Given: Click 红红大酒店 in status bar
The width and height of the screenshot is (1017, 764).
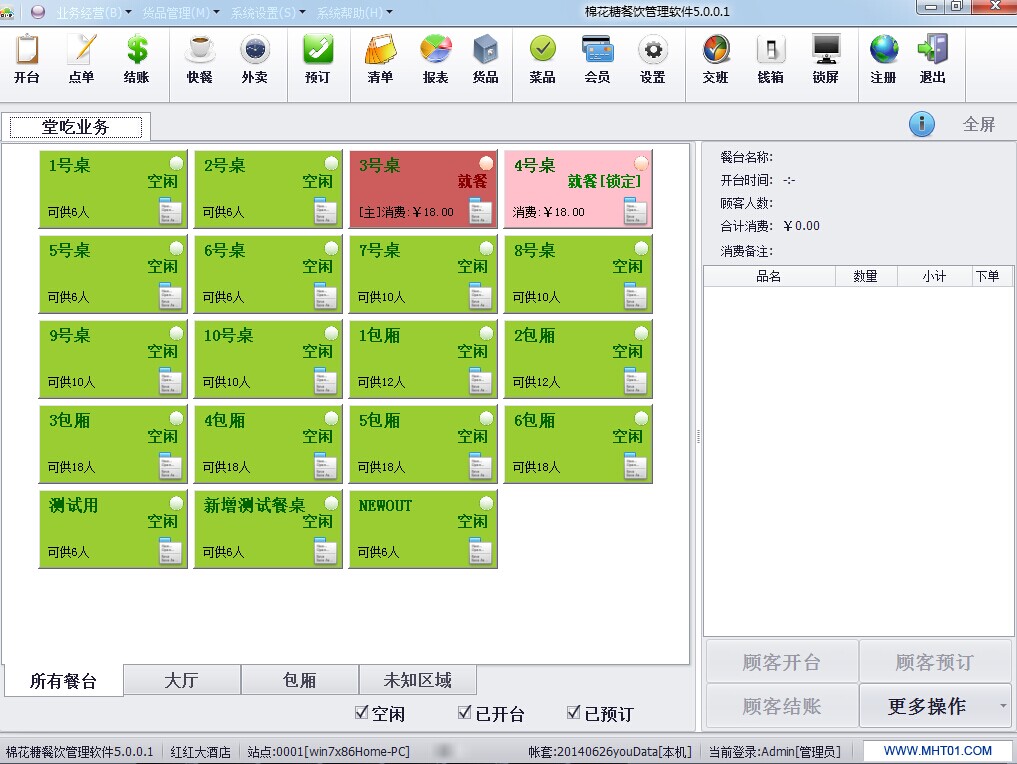Looking at the screenshot, I should pos(200,752).
